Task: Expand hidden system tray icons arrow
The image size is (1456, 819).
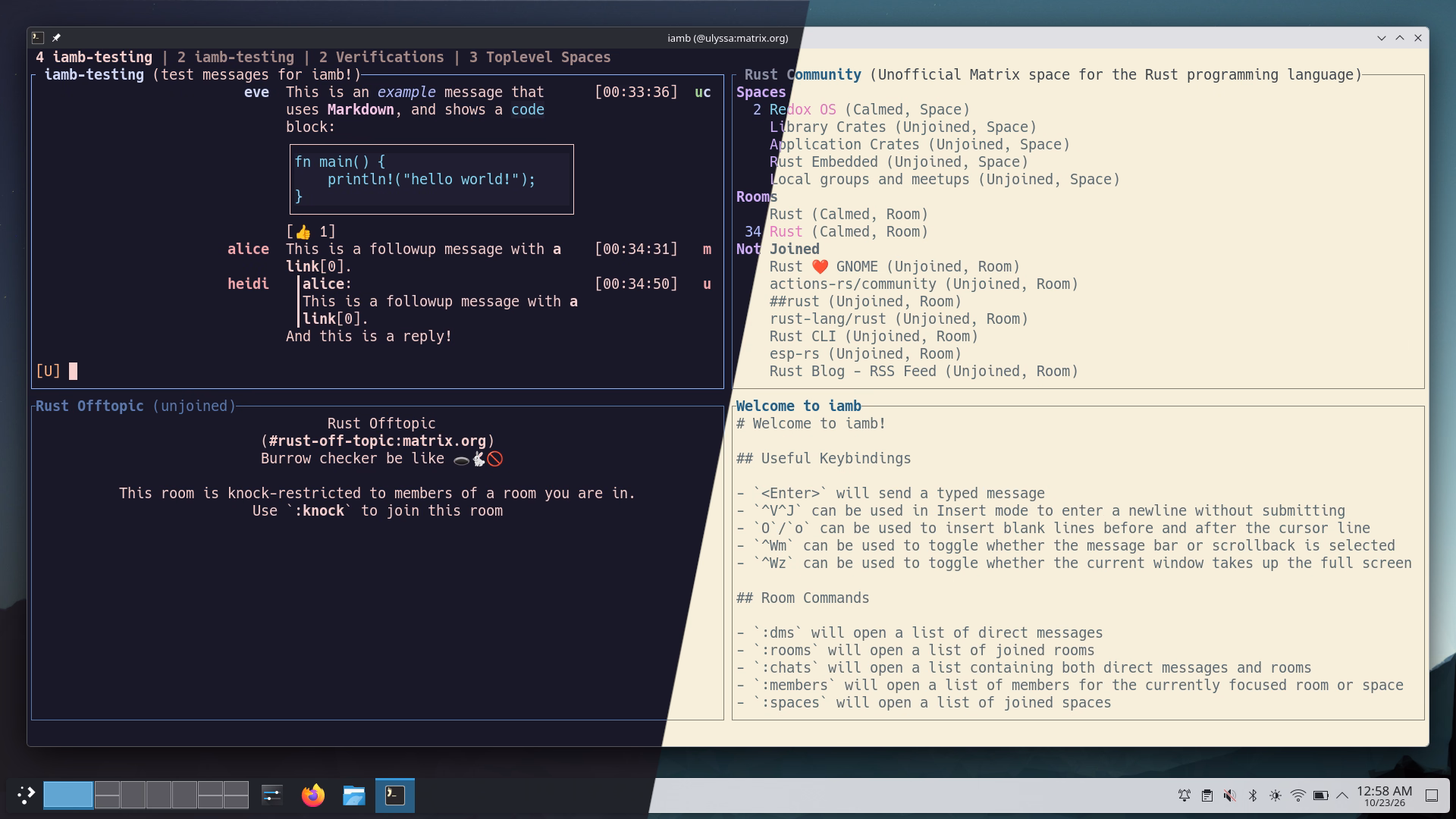Action: click(1342, 795)
